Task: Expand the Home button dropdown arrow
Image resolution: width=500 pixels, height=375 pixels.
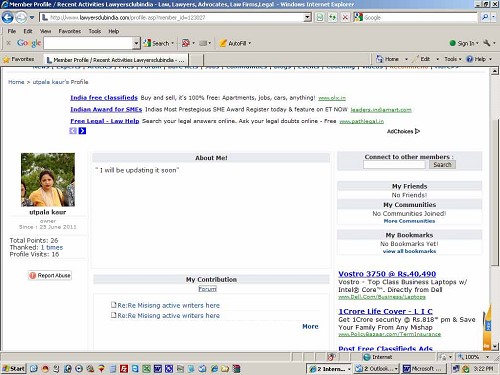Action: click(406, 59)
